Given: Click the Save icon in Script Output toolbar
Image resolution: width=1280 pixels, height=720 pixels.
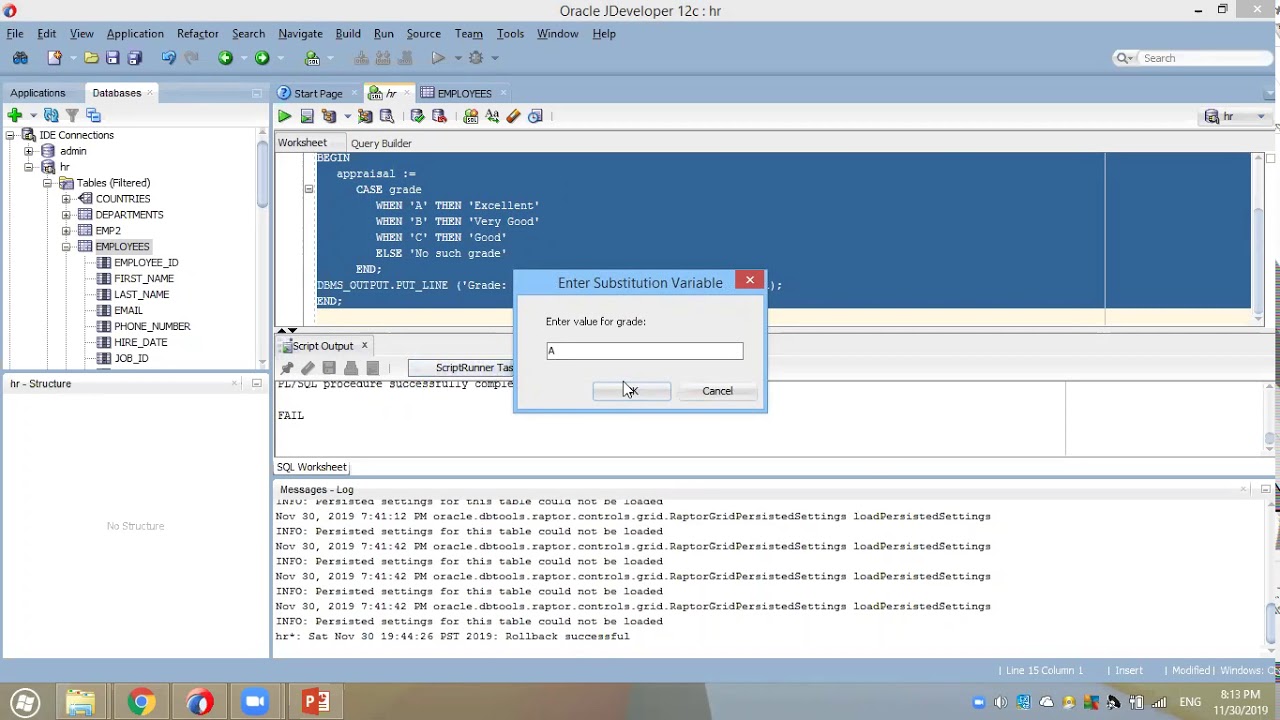Looking at the screenshot, I should (x=329, y=368).
